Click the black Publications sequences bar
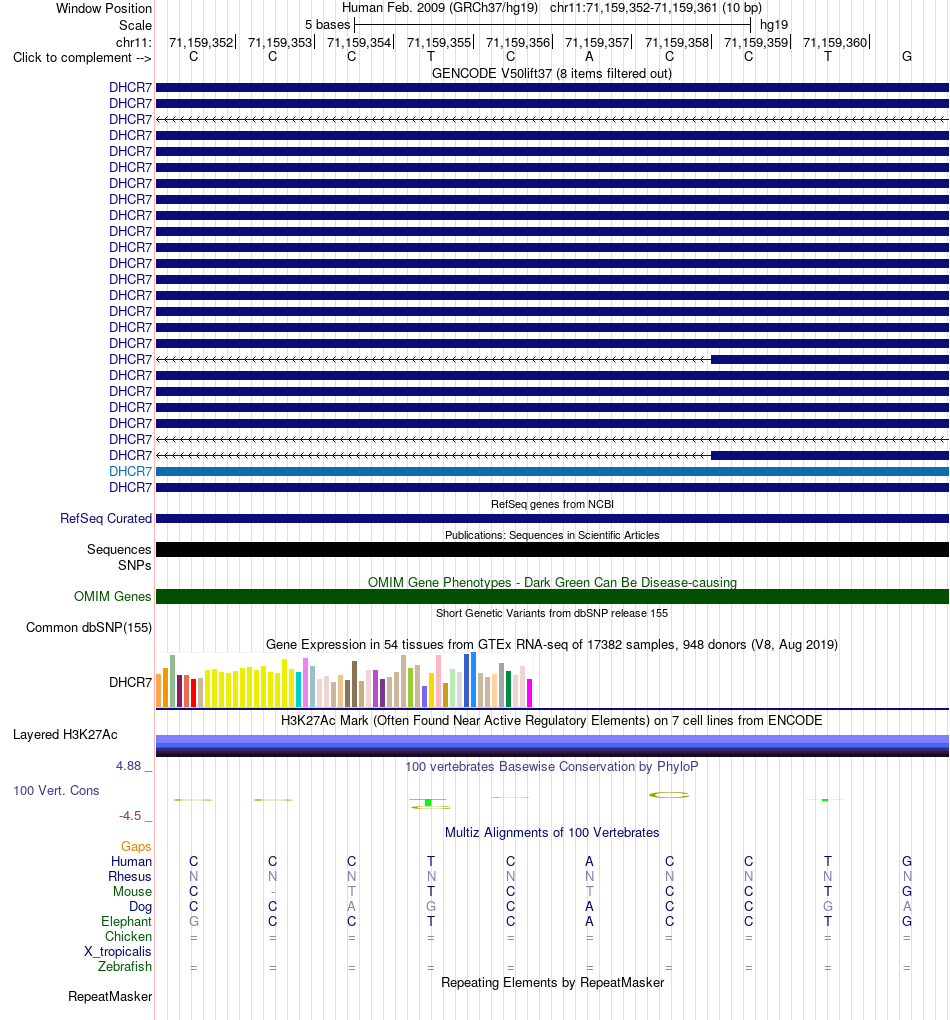 pyautogui.click(x=552, y=550)
